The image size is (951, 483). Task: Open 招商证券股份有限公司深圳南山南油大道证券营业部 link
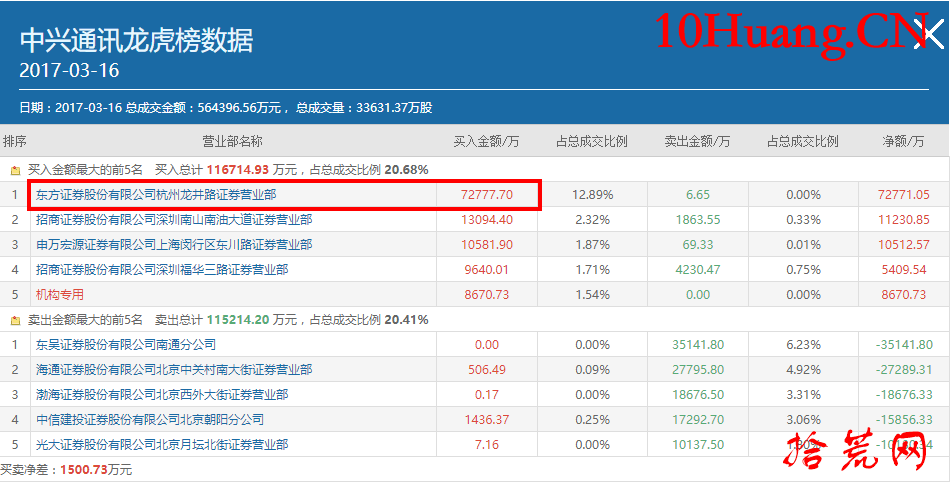click(174, 220)
